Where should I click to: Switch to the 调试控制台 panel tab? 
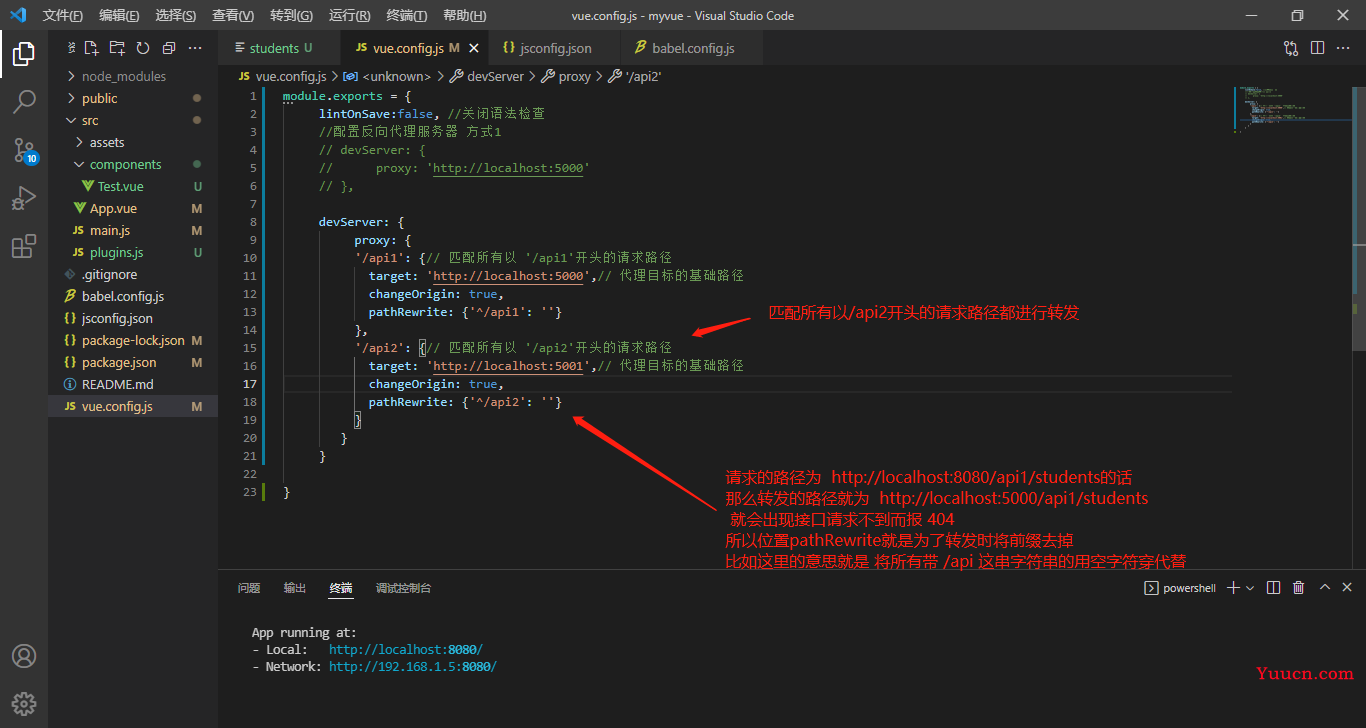click(x=403, y=588)
